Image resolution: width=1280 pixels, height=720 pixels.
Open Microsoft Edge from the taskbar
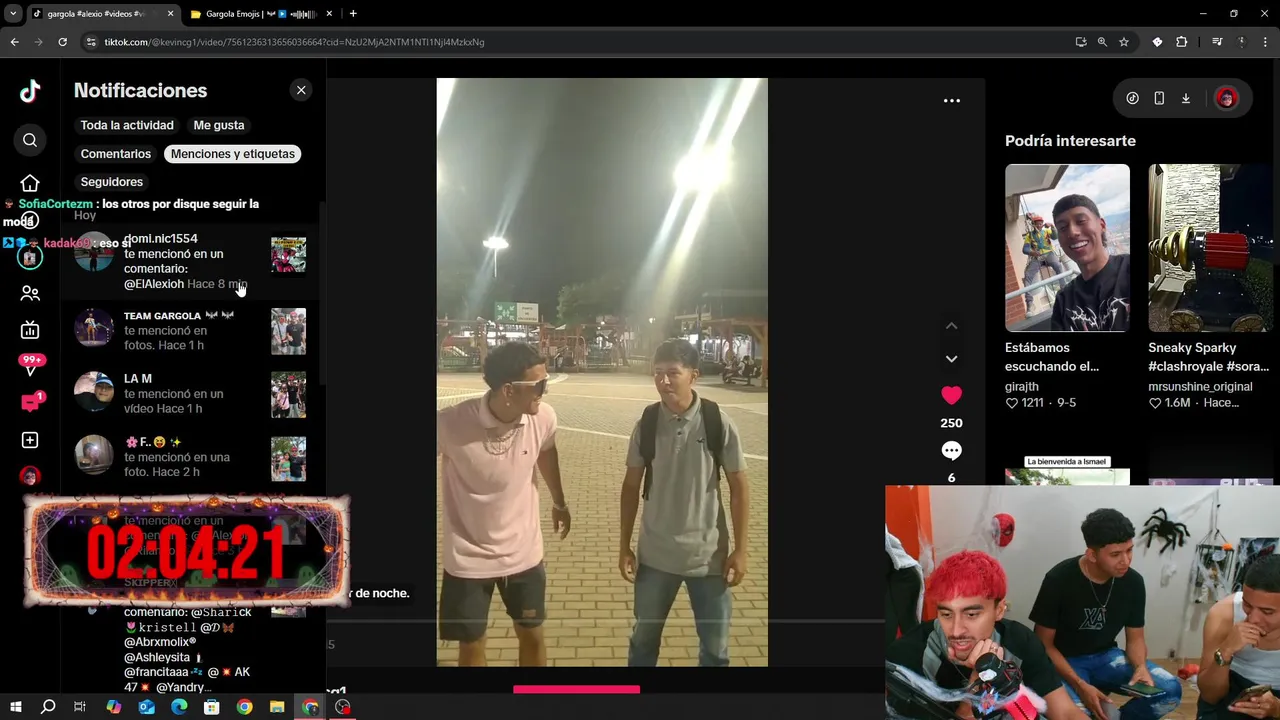pyautogui.click(x=179, y=707)
